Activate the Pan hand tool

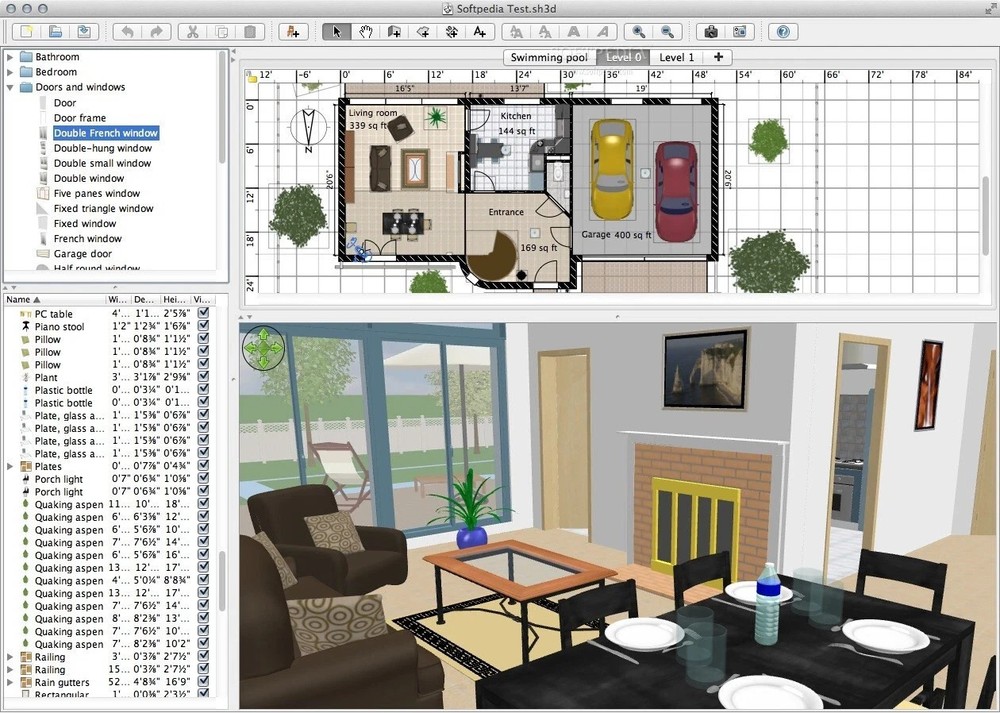click(367, 31)
